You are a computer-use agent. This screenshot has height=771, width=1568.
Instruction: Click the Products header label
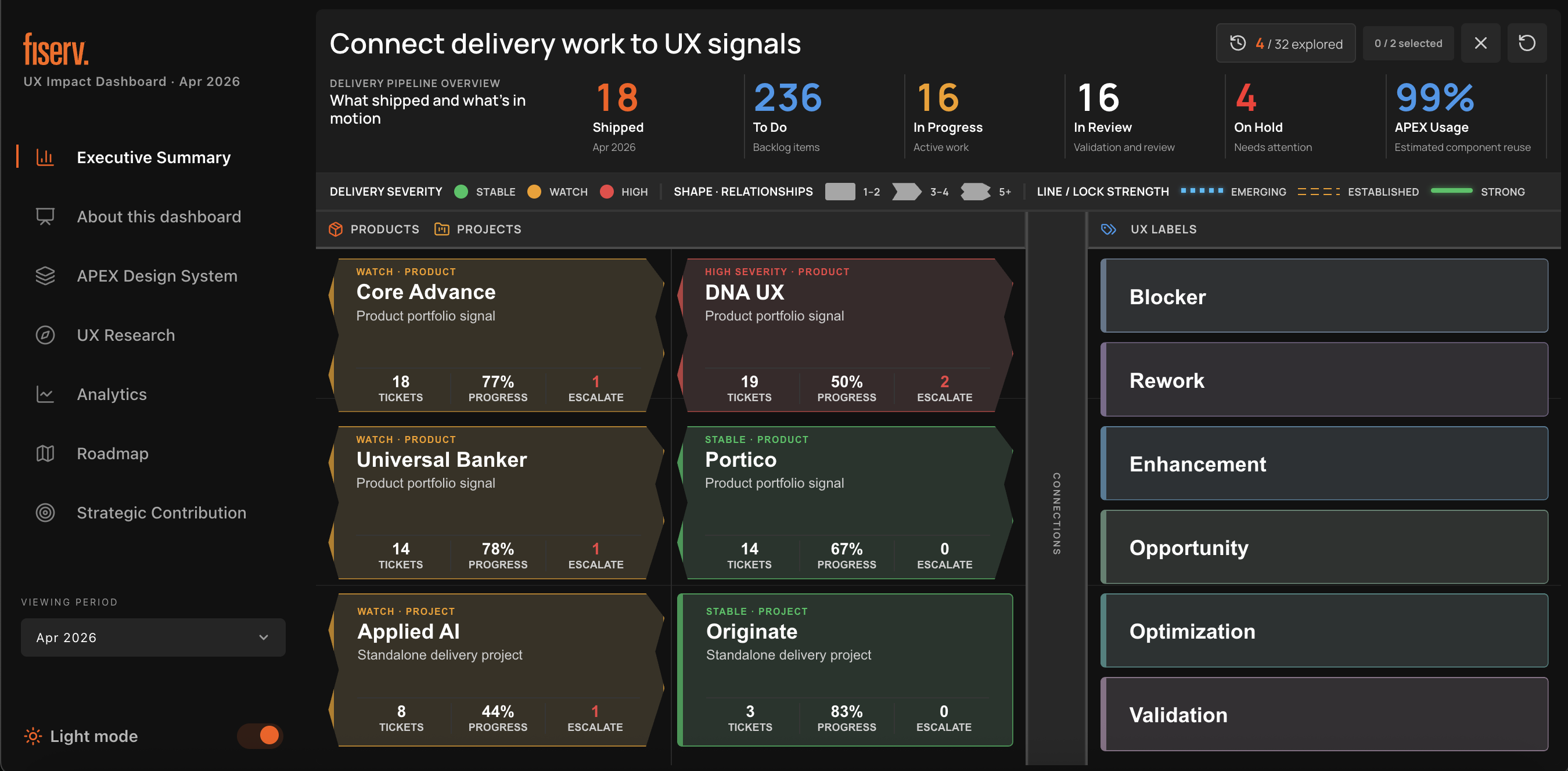pos(384,229)
